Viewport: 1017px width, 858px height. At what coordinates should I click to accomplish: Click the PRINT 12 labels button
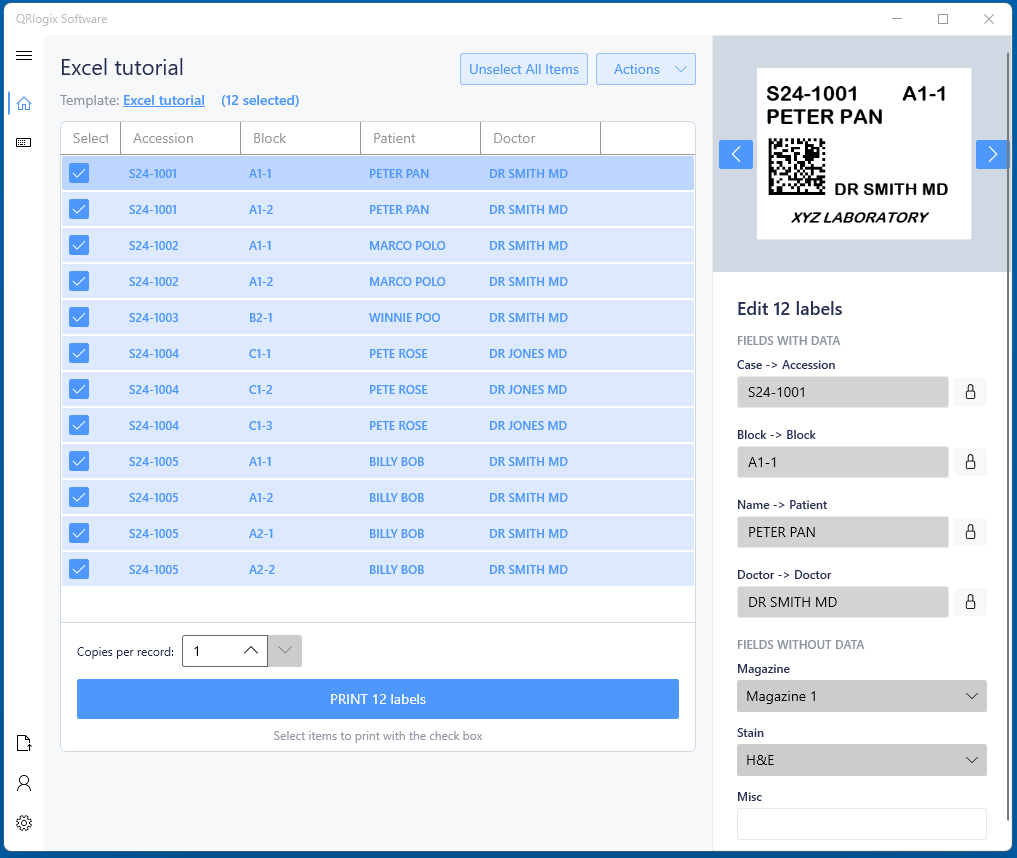coord(378,699)
